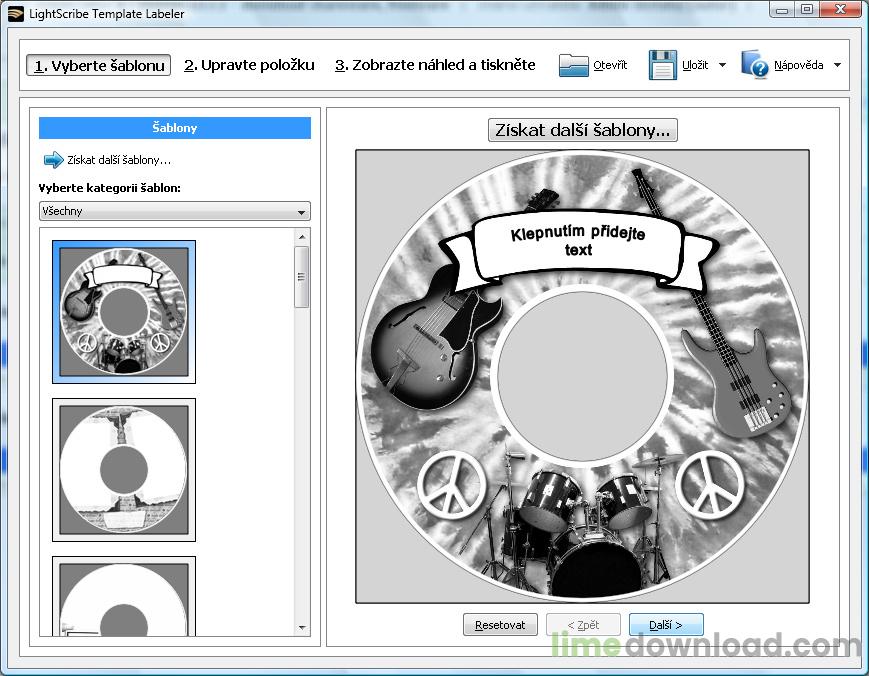Click the Nápověda help icon

point(755,65)
